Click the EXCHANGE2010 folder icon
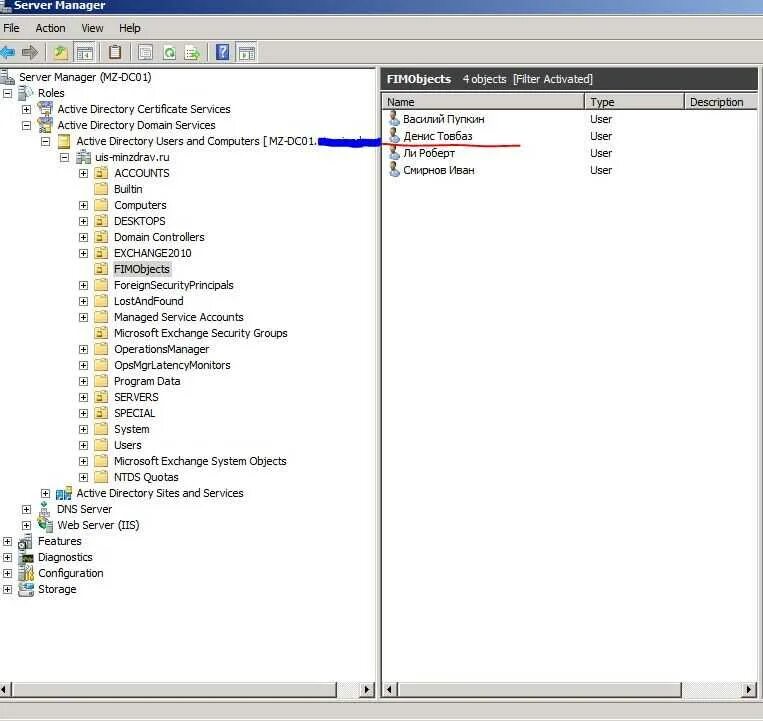763x721 pixels. (101, 253)
